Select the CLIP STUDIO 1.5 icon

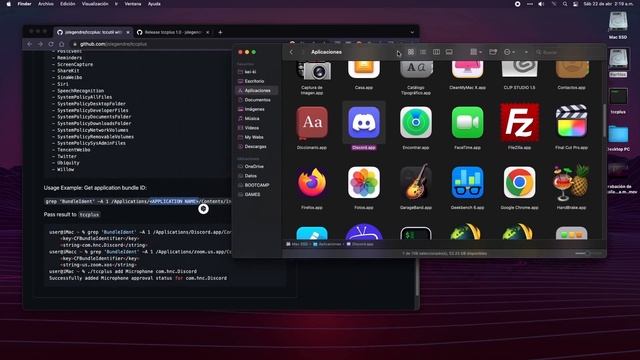point(519,69)
